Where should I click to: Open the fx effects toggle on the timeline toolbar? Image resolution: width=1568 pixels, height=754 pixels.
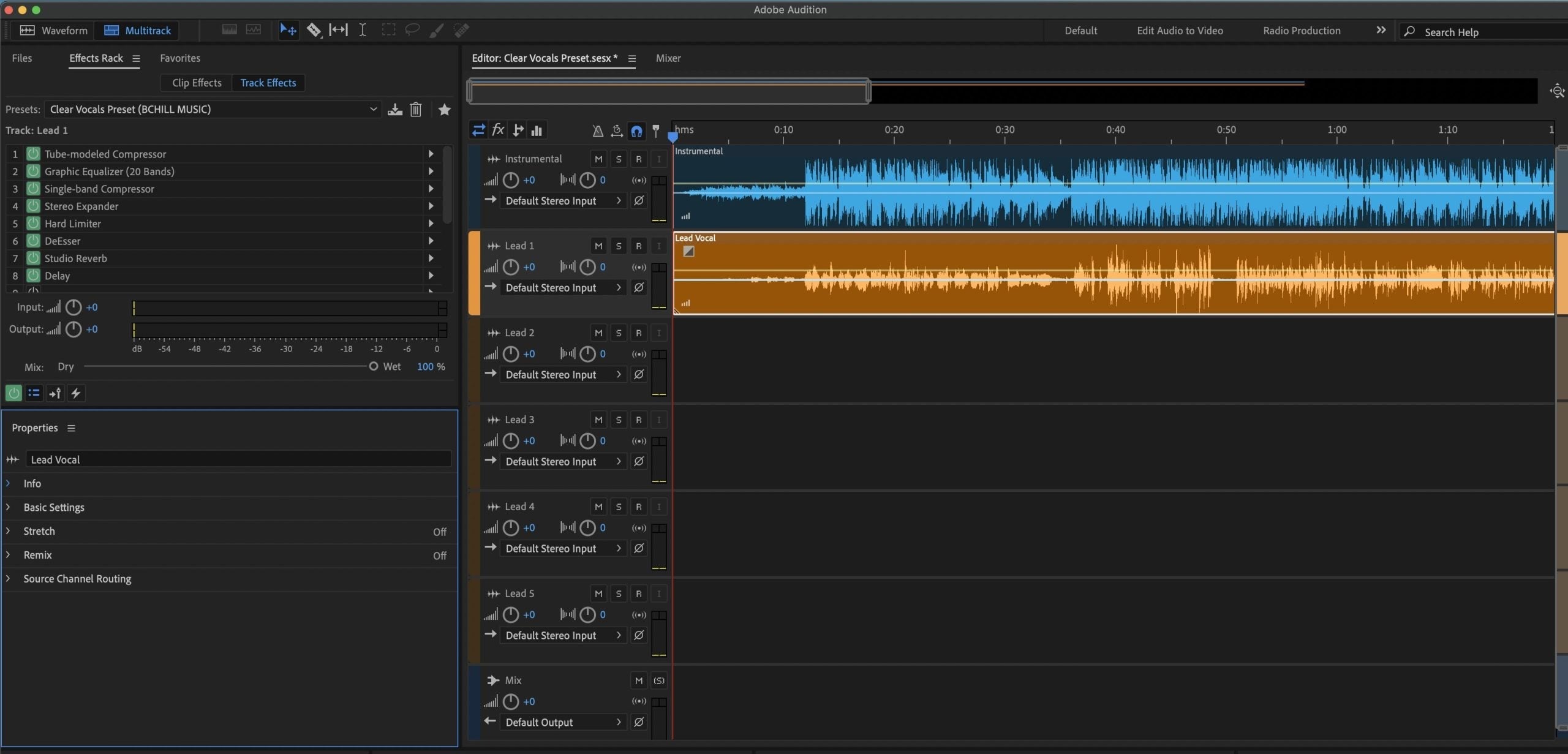(498, 130)
